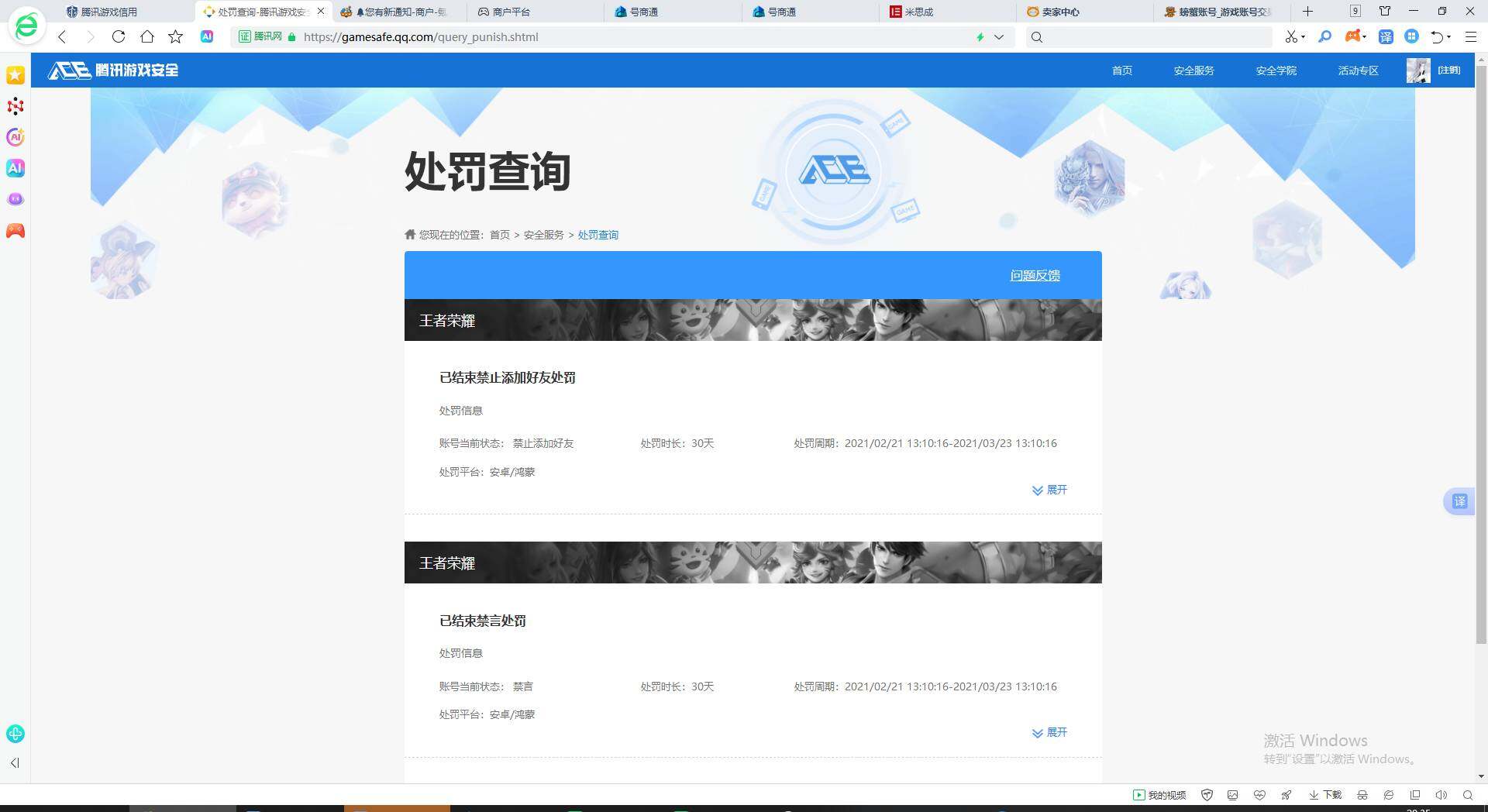Click the volume speaker icon in status bar
This screenshot has width=1488, height=812.
click(x=1441, y=795)
